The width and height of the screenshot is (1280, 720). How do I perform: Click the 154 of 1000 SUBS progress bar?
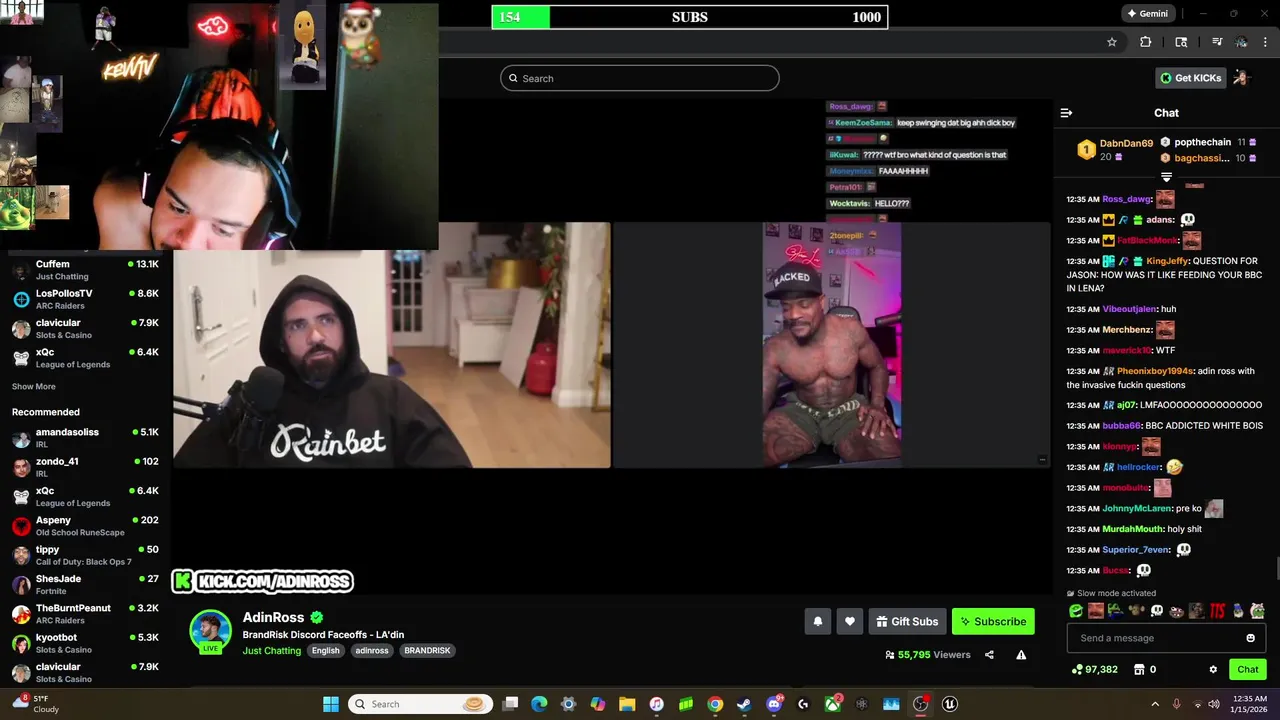tap(689, 17)
